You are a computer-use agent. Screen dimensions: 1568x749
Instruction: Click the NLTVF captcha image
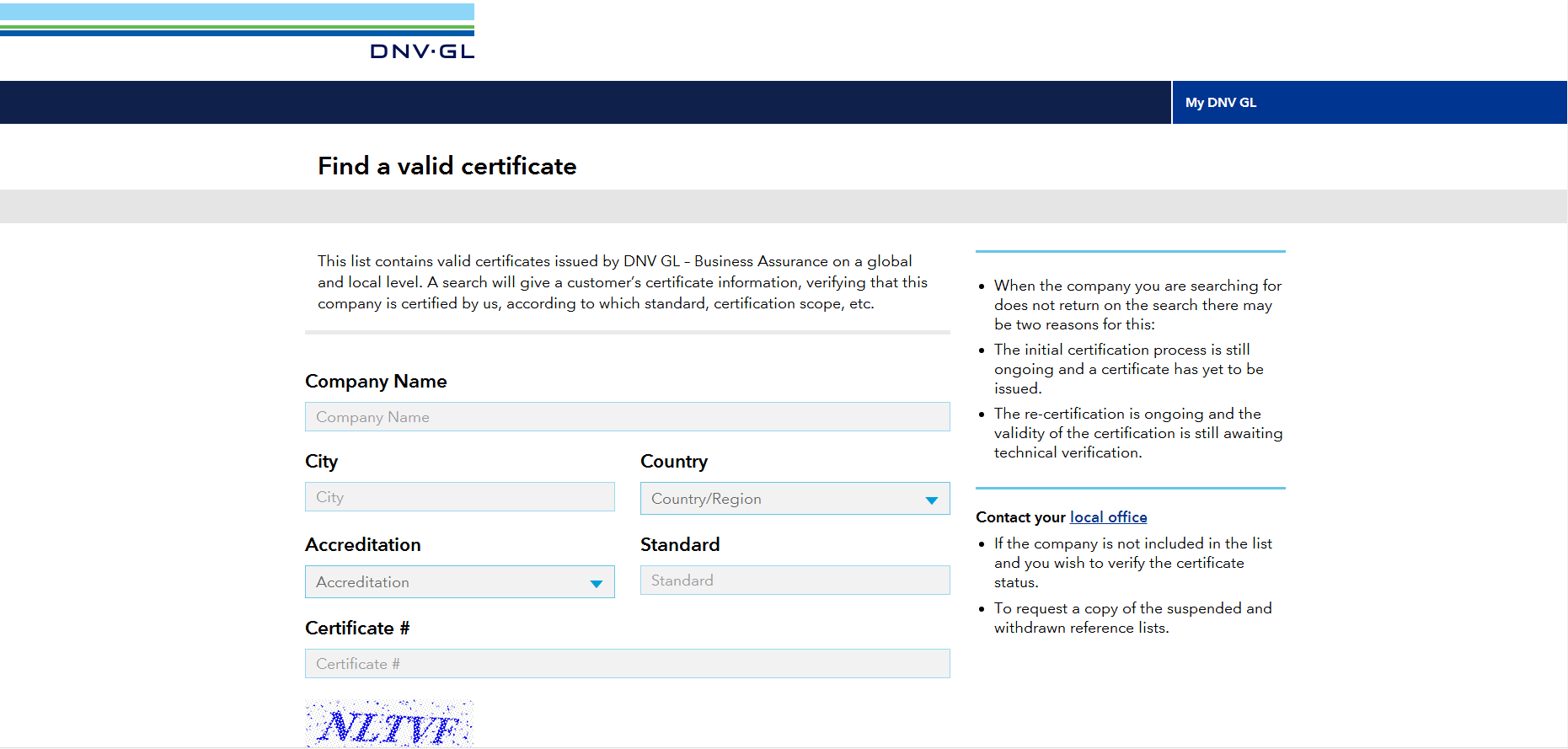coord(389,725)
